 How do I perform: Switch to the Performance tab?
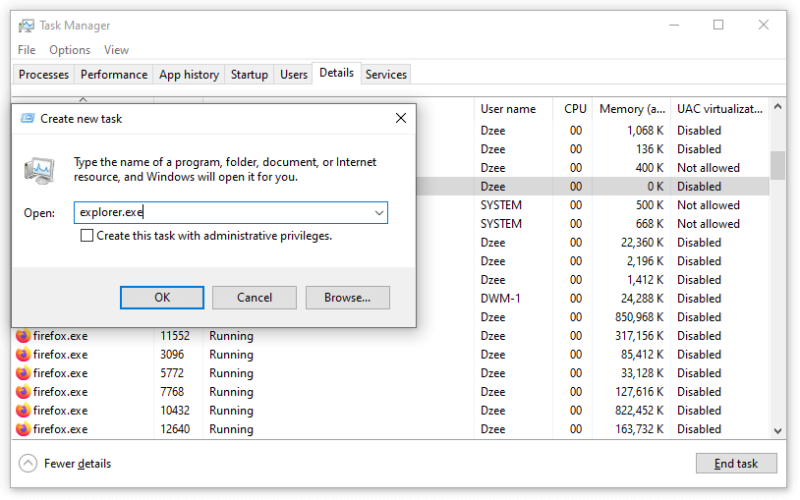tap(114, 74)
